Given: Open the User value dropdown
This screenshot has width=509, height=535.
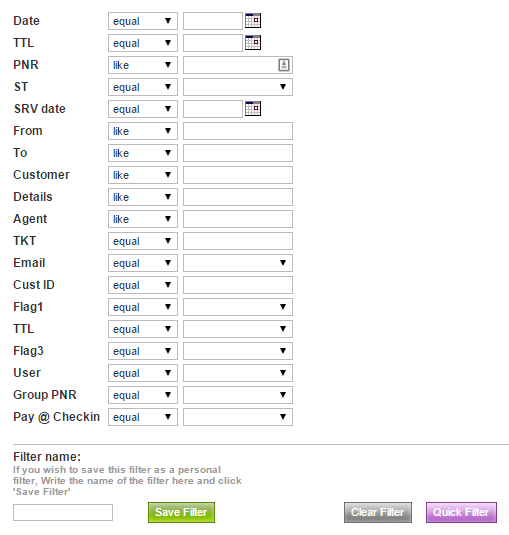Looking at the screenshot, I should (x=238, y=373).
